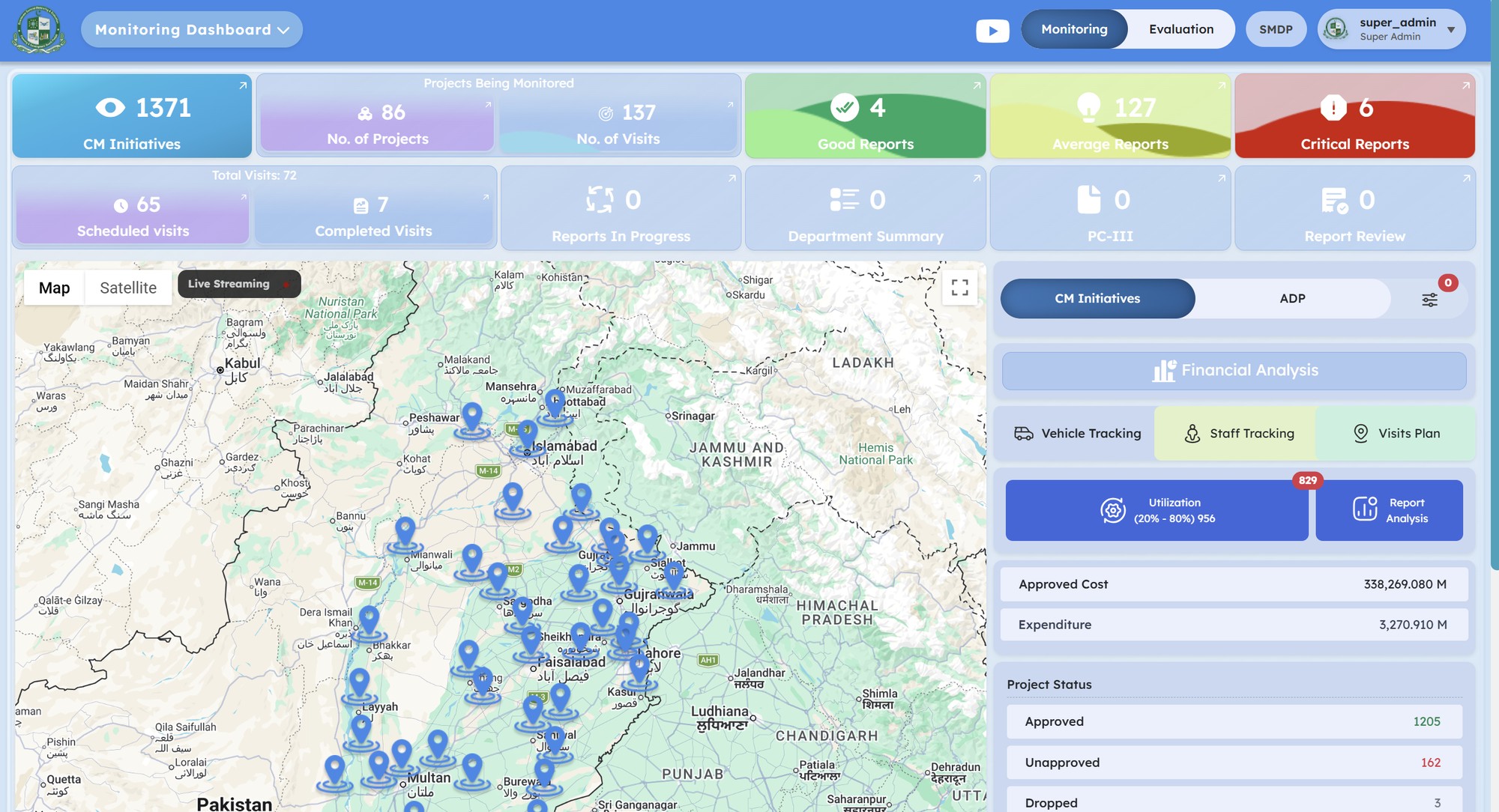Expand the No. of Projects card
Image resolution: width=1499 pixels, height=812 pixels.
coord(488,105)
